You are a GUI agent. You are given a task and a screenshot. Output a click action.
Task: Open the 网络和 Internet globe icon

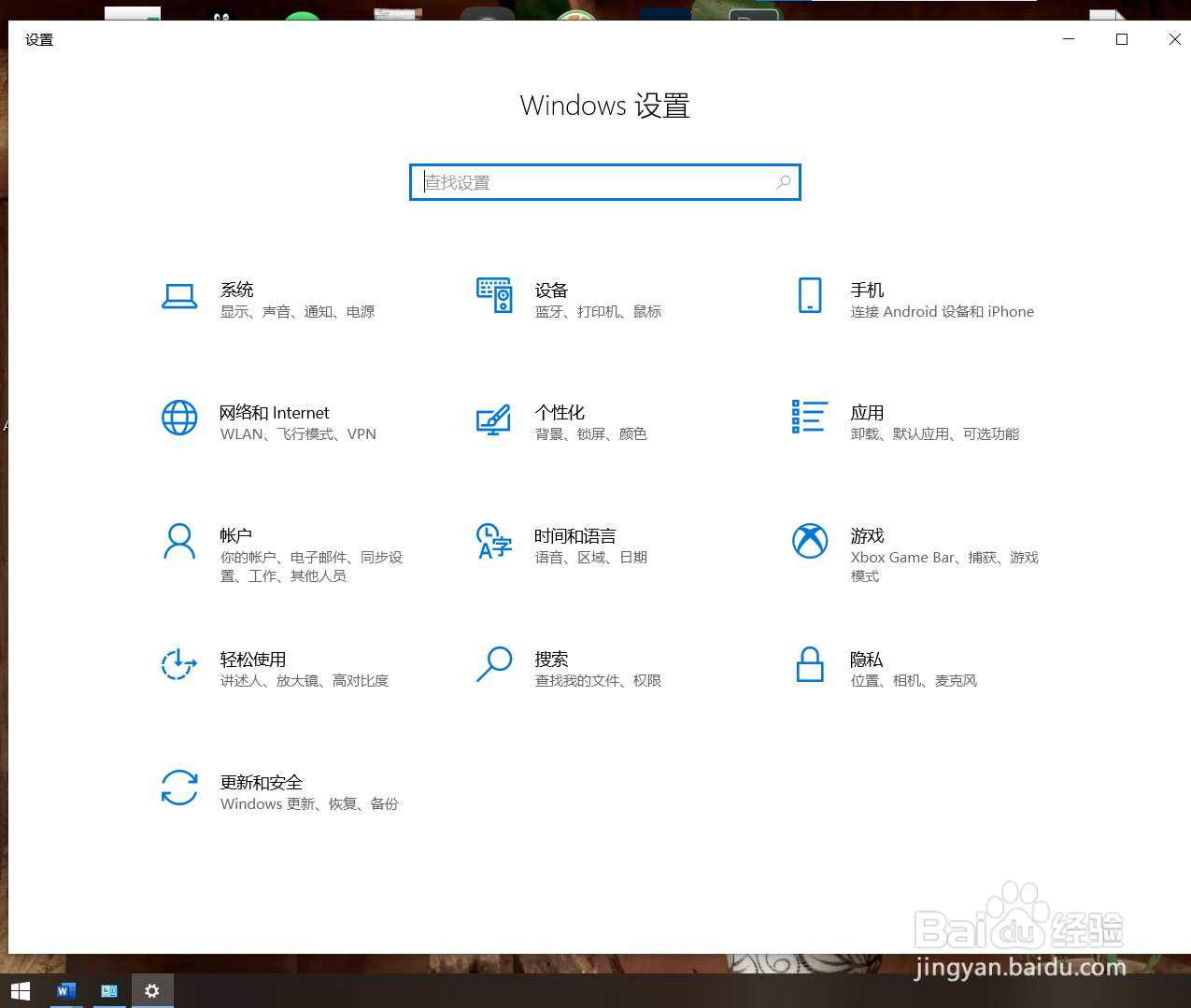tap(179, 418)
